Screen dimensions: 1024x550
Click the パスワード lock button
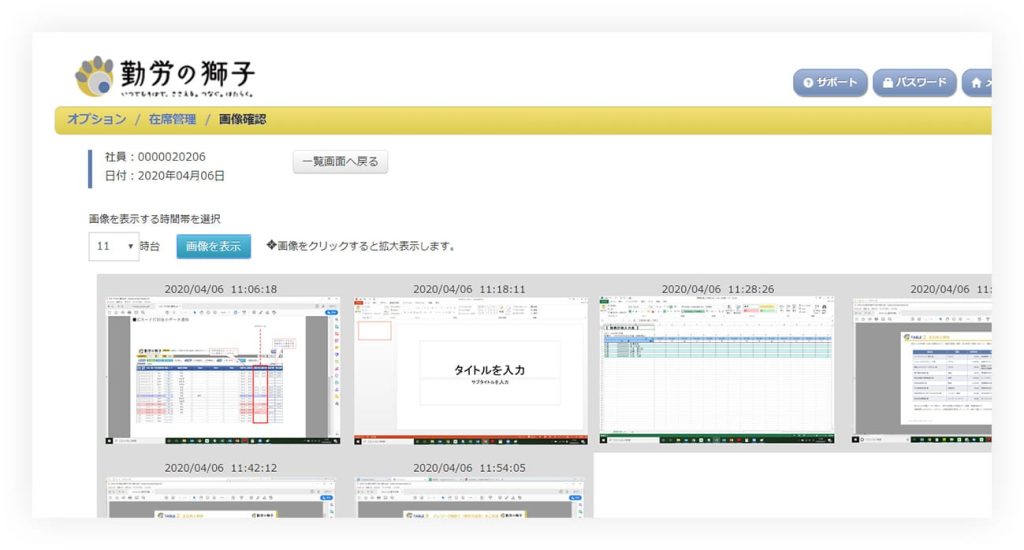(914, 83)
